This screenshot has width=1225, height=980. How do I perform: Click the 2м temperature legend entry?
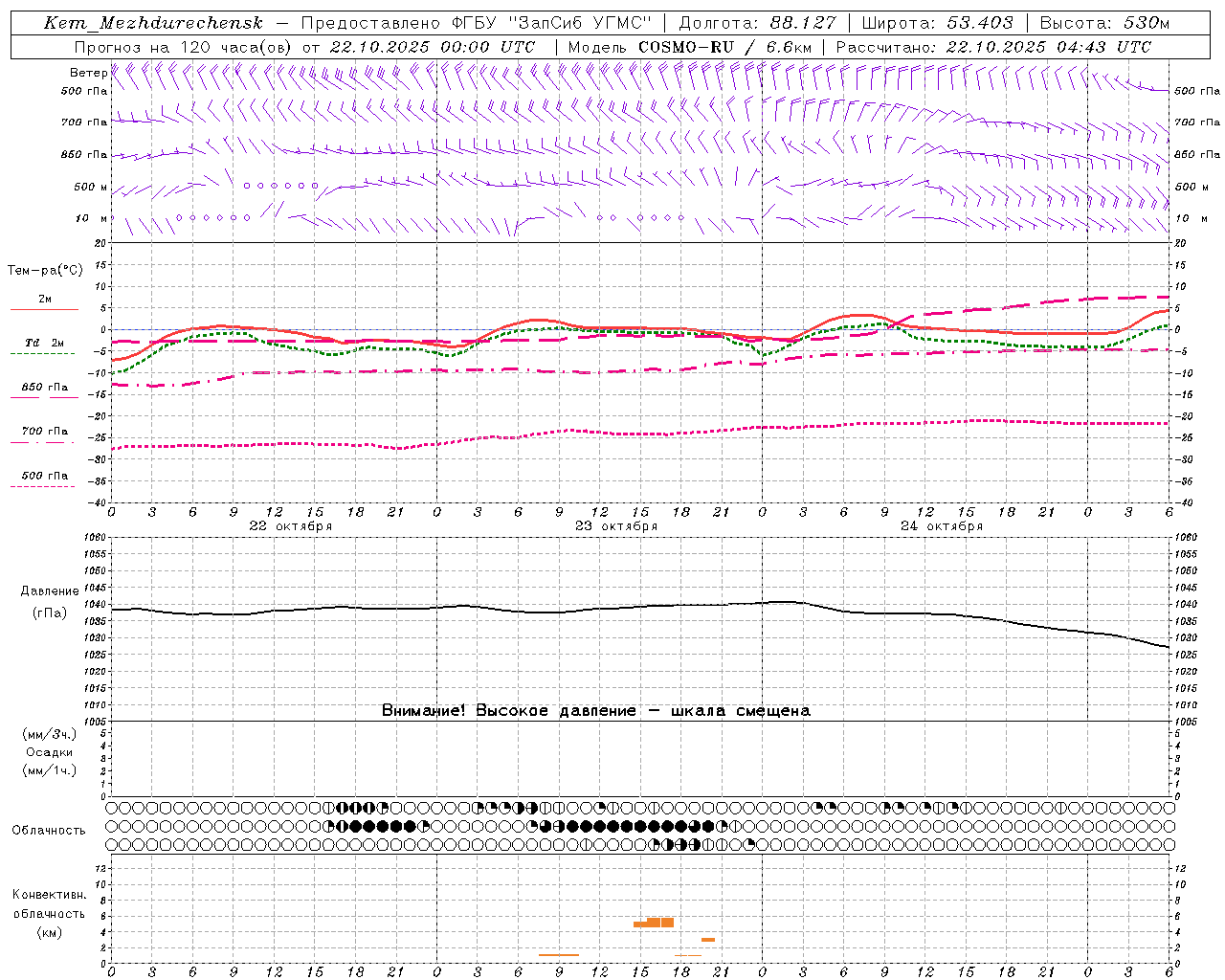45,300
